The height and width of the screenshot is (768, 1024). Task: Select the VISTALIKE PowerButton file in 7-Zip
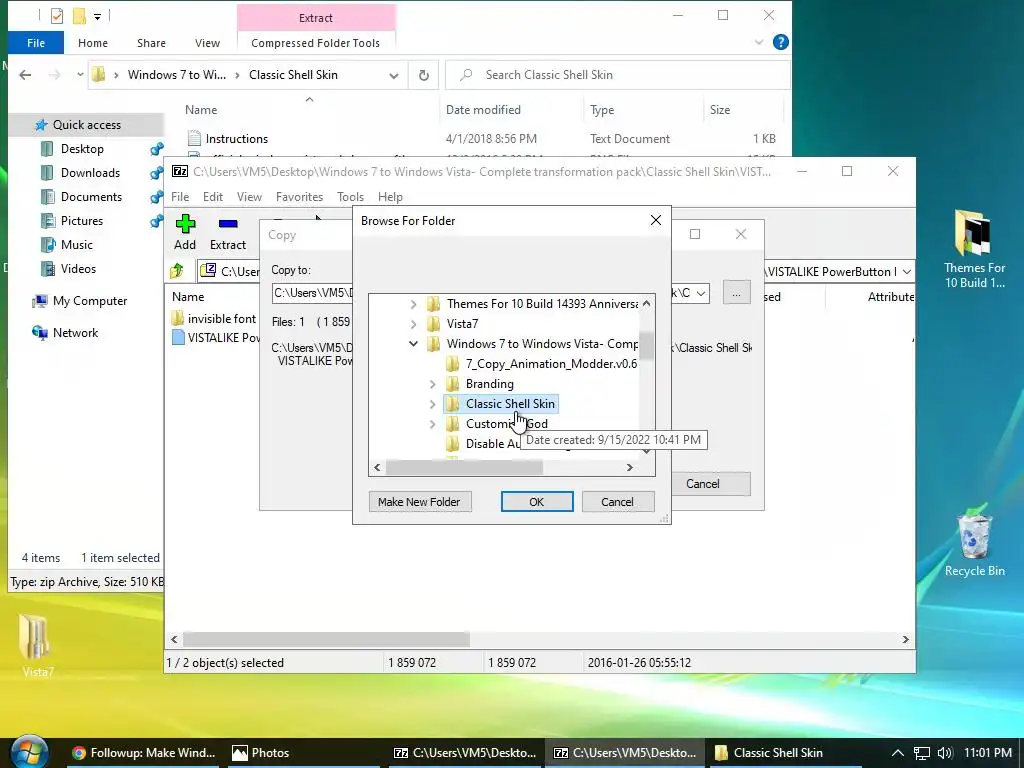pos(216,338)
